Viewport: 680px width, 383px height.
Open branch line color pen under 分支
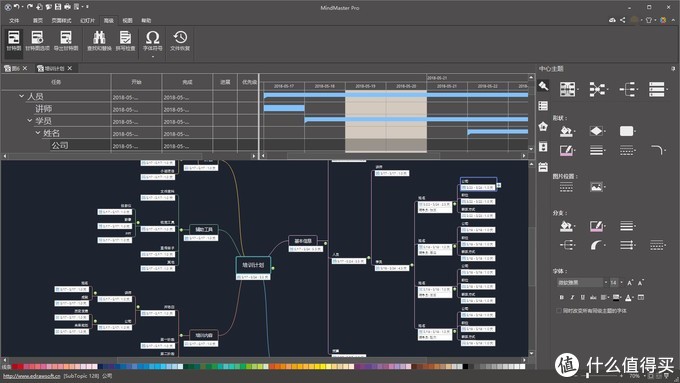[x=597, y=226]
